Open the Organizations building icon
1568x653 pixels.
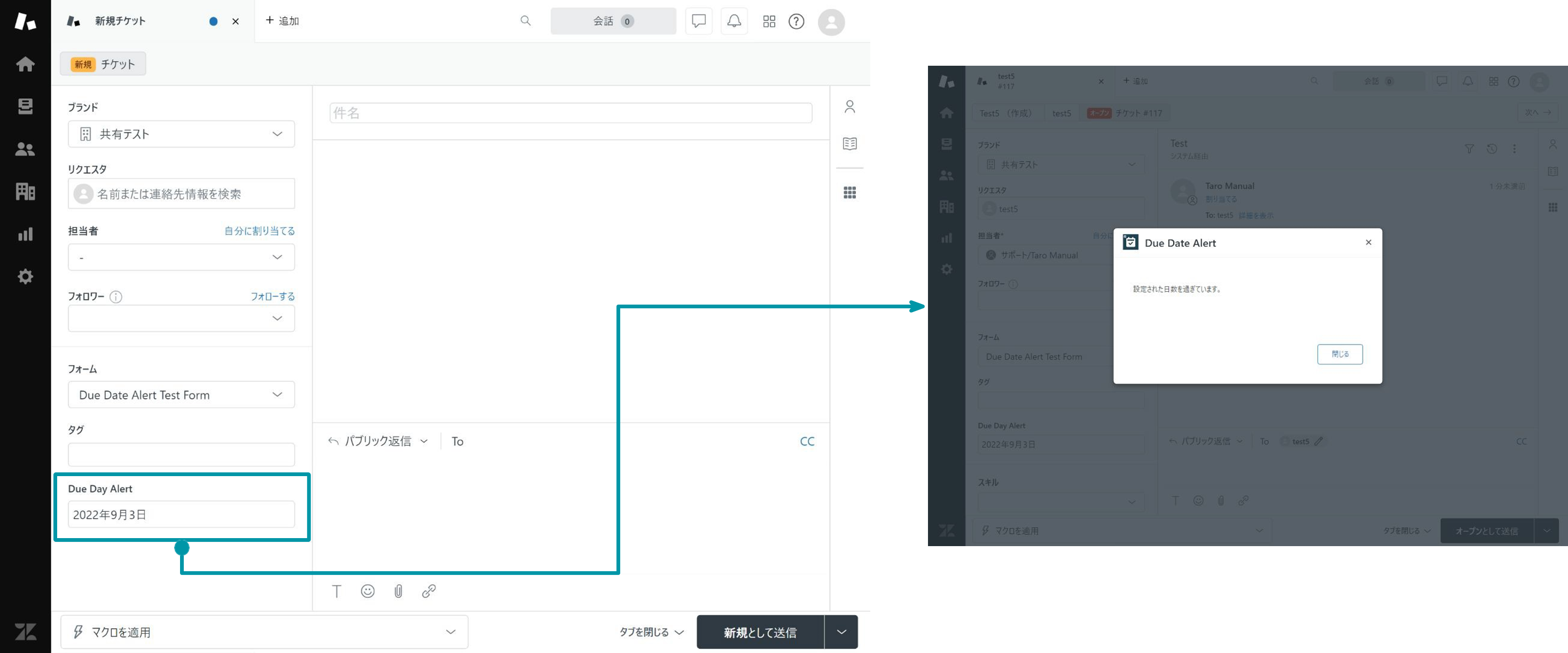(x=25, y=191)
